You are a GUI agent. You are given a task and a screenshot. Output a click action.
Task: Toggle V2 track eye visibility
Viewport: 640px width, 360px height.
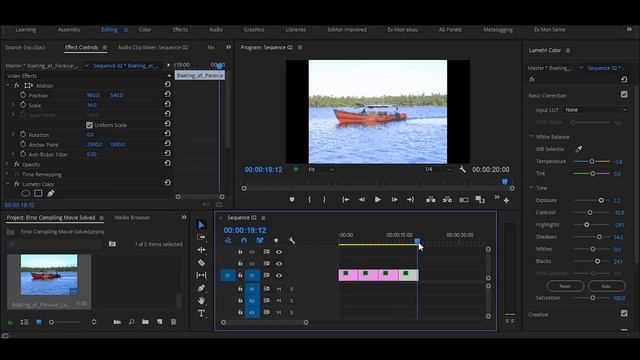(279, 264)
